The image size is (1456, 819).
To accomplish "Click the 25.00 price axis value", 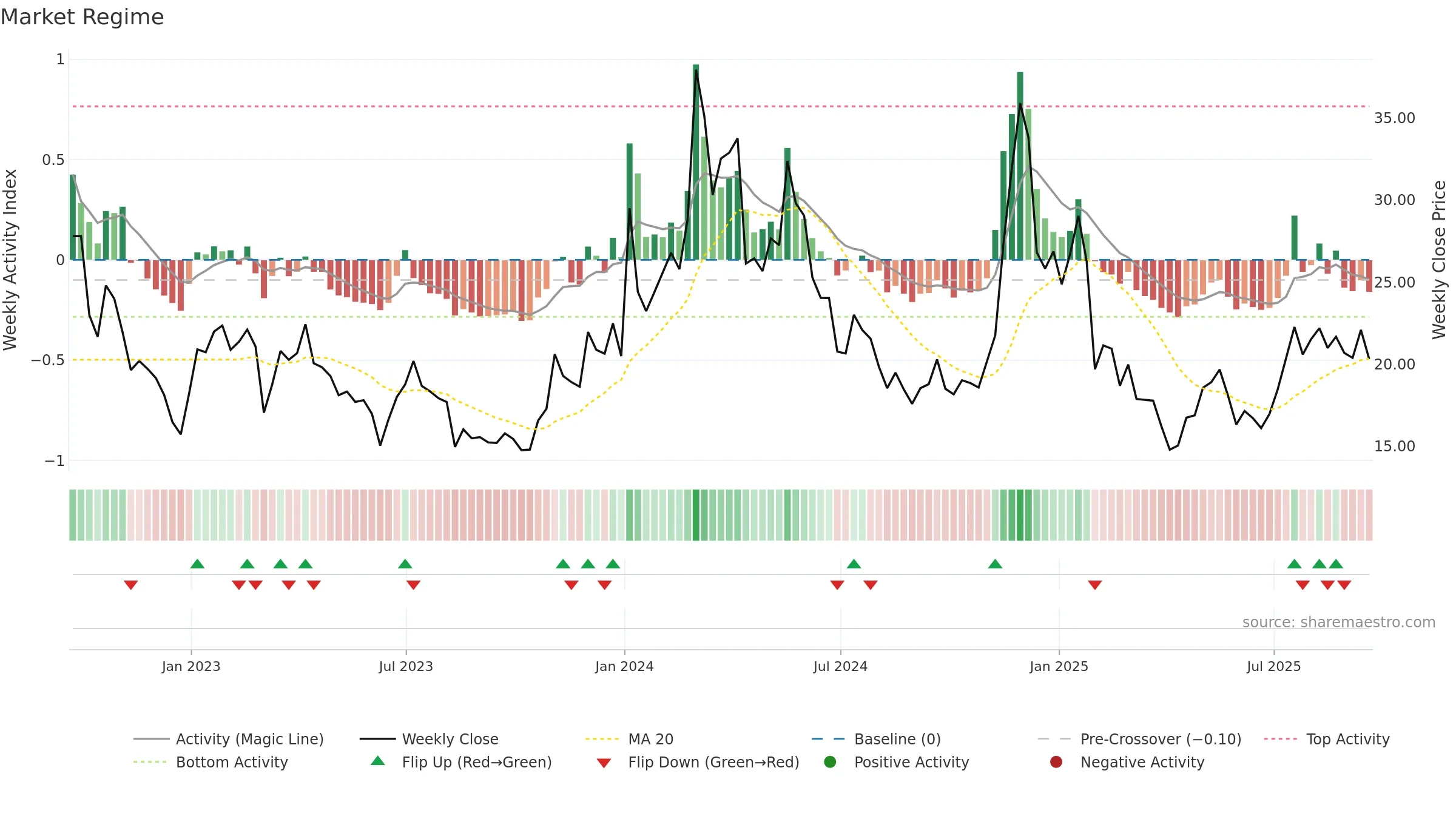I will click(1395, 282).
